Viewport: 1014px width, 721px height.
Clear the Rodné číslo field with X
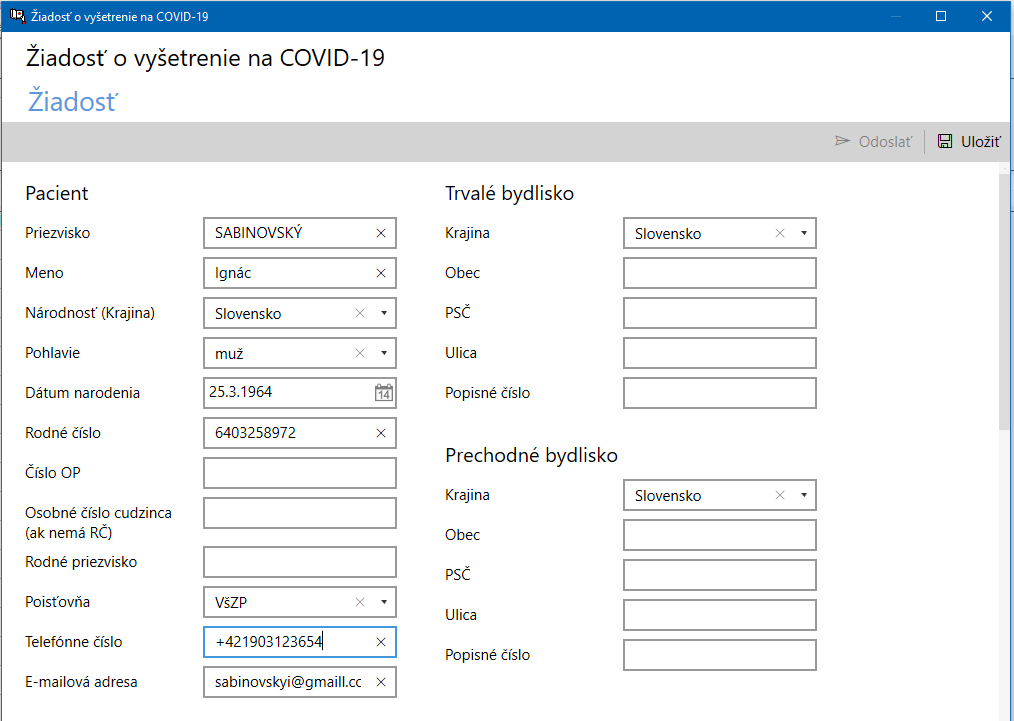pyautogui.click(x=381, y=433)
